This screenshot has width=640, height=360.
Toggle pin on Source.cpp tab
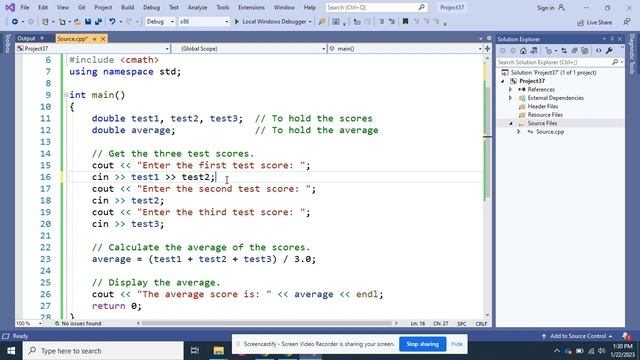[x=94, y=39]
